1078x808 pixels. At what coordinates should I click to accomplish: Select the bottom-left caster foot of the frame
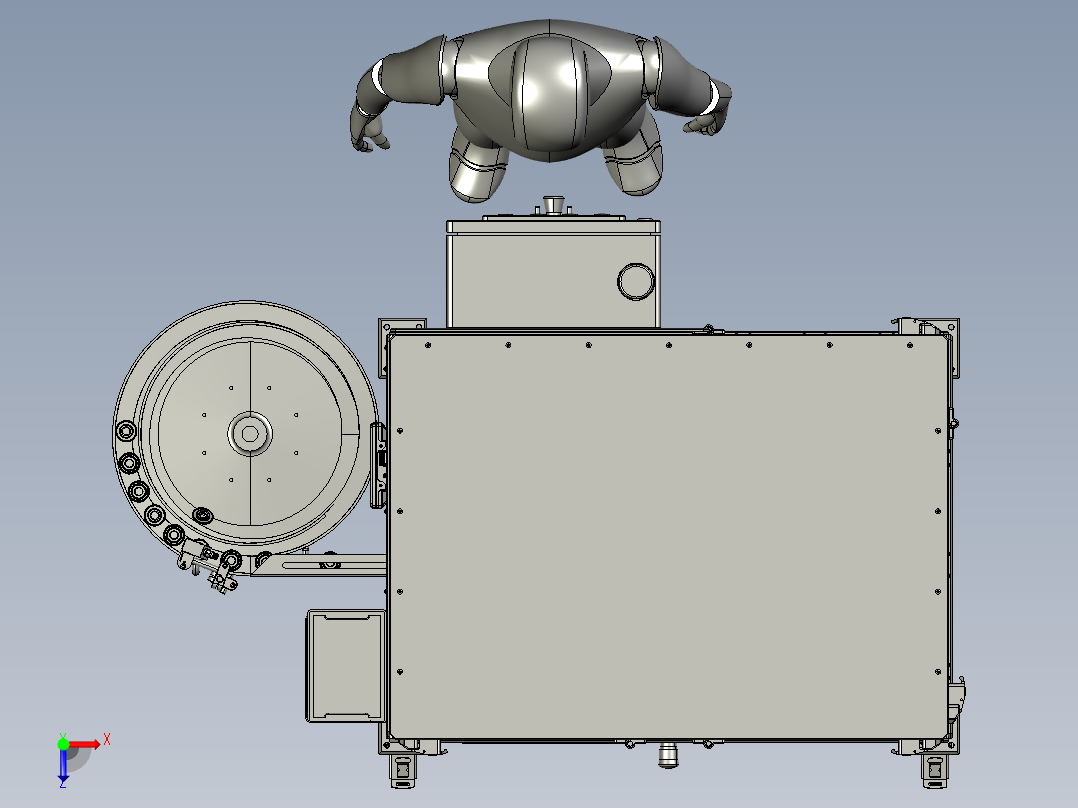point(403,770)
